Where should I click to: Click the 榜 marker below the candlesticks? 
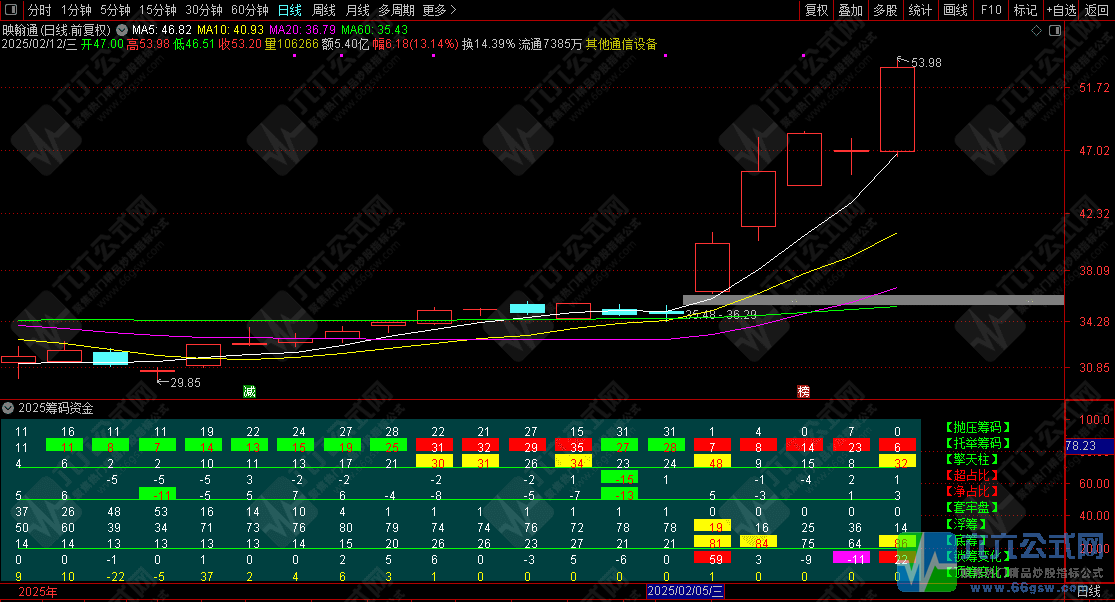click(x=803, y=391)
